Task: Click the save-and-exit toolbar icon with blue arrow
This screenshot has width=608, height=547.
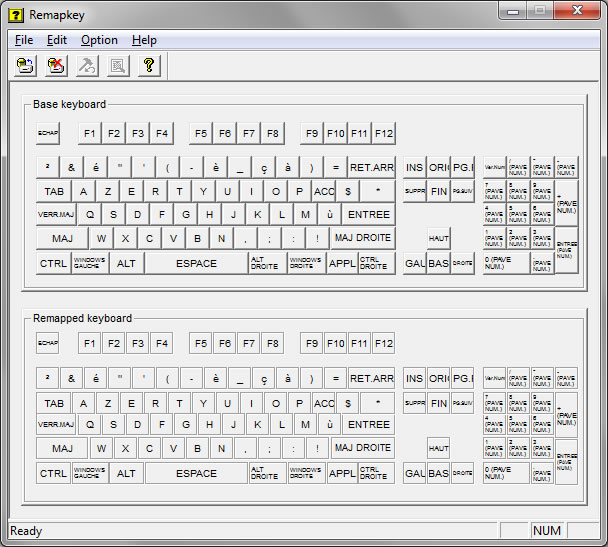Action: [26, 66]
